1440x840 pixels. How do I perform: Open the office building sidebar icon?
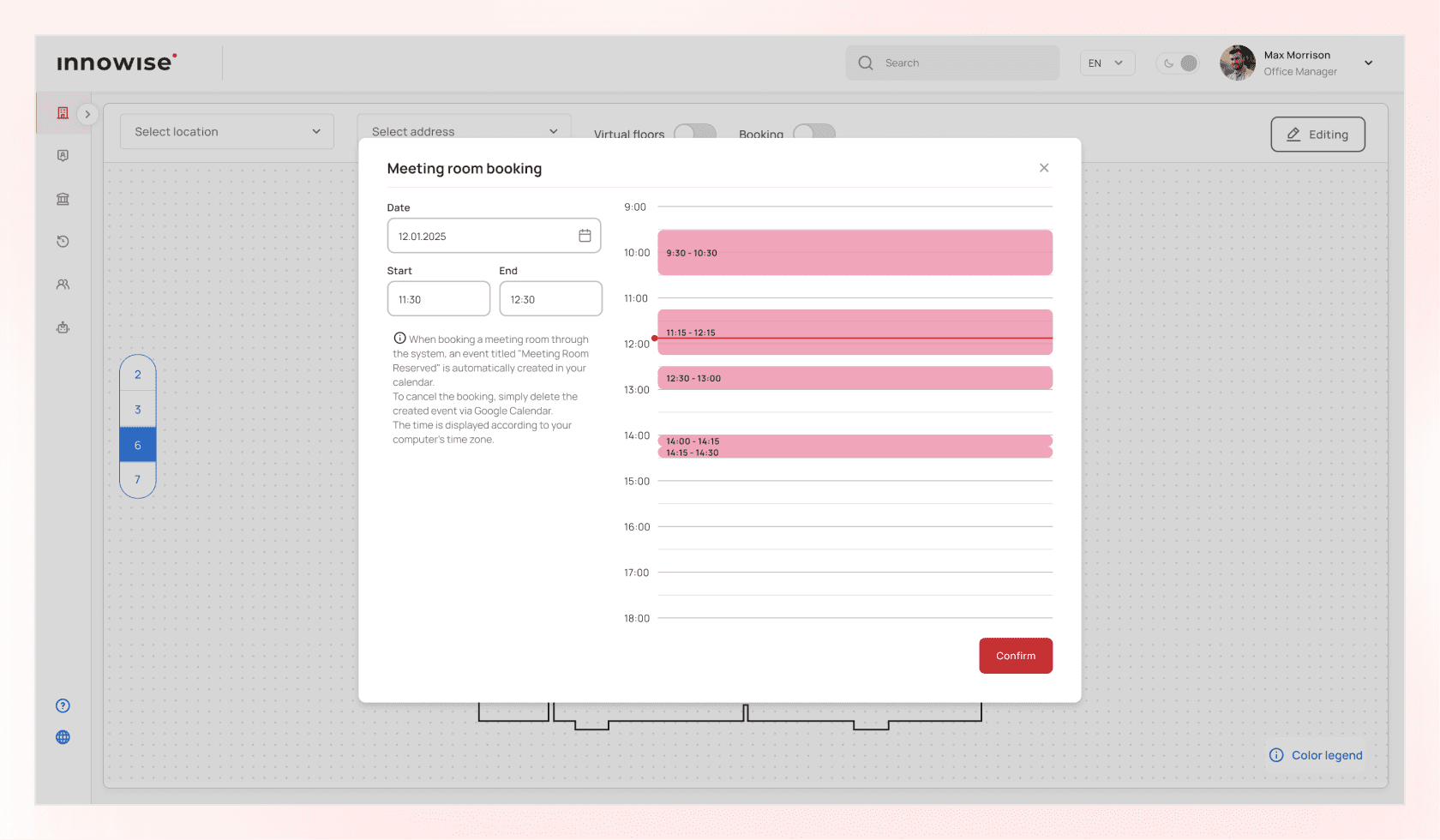point(63,113)
